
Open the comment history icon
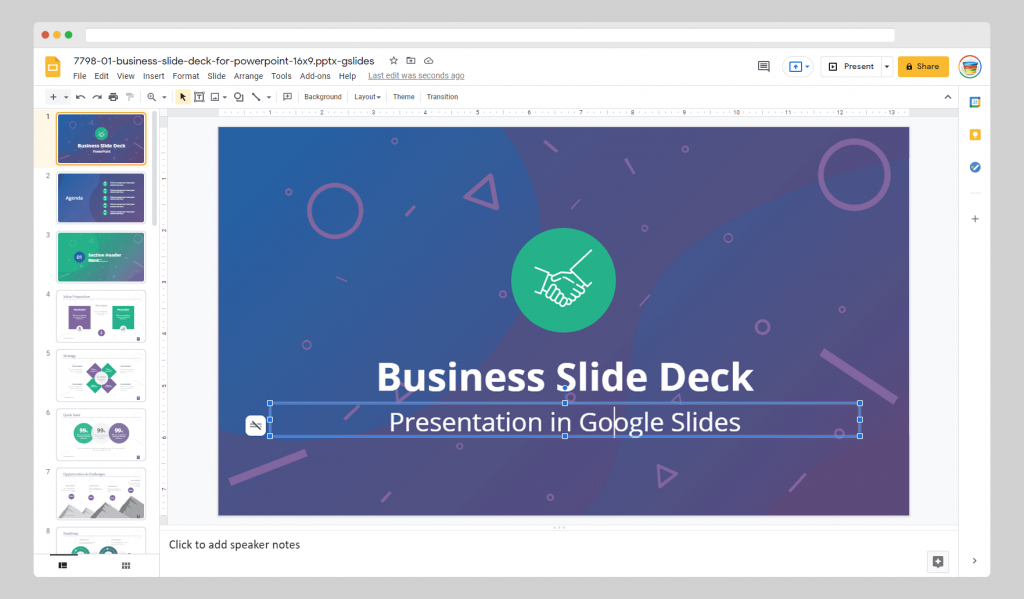[763, 66]
